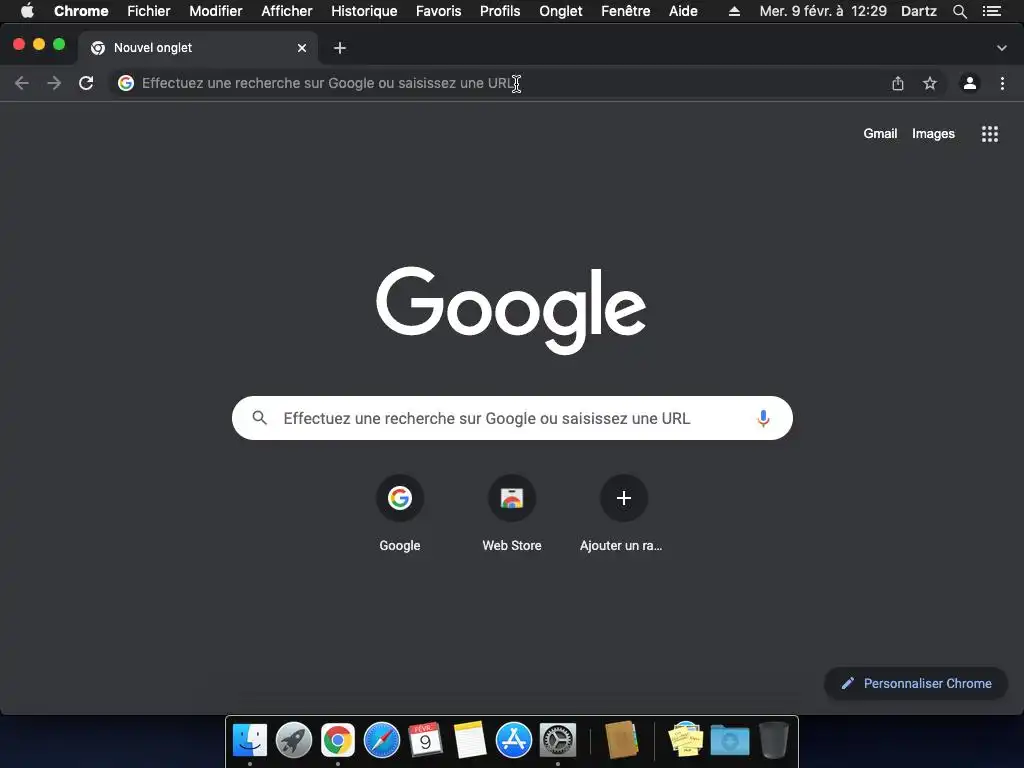1024x768 pixels.
Task: Open the Gmail link
Action: click(x=880, y=133)
